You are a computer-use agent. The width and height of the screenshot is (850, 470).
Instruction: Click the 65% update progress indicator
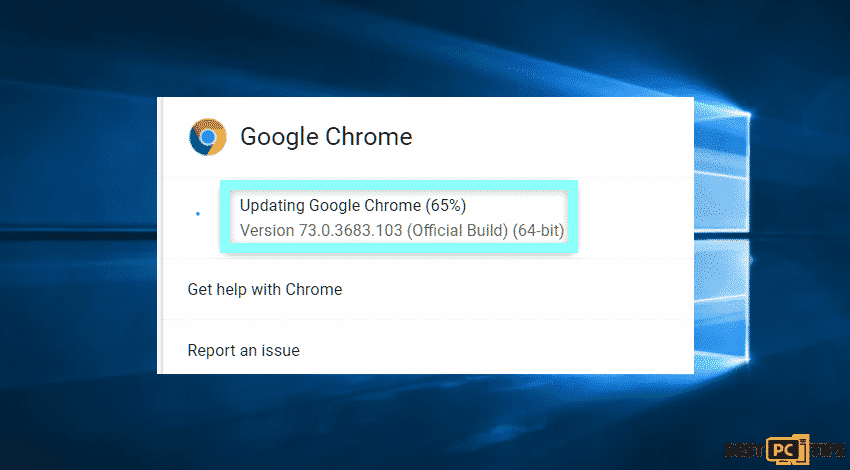[x=446, y=205]
